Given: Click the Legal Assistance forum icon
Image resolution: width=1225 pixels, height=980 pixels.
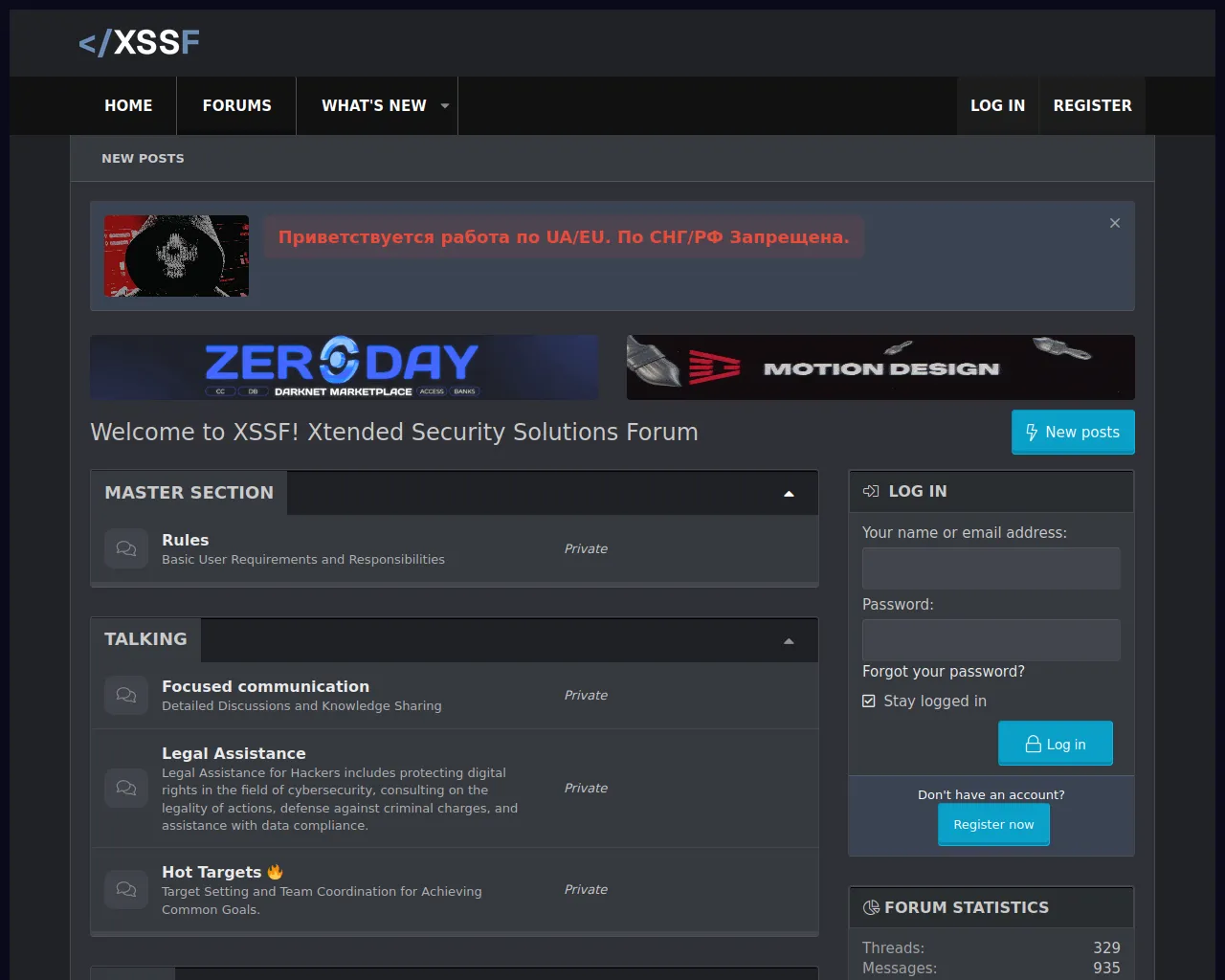Looking at the screenshot, I should click(126, 788).
